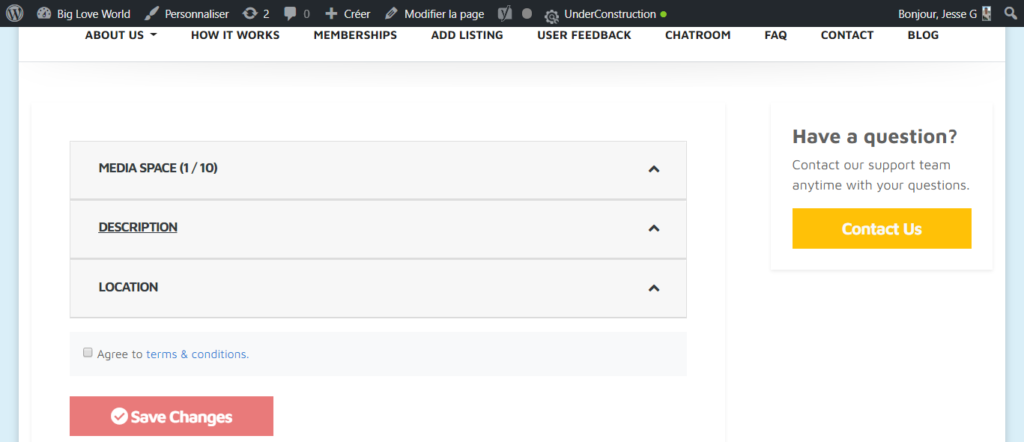Expand the Description section chevron
This screenshot has height=442, width=1024.
(654, 228)
